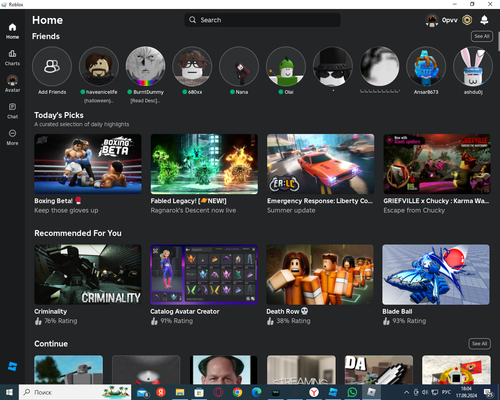Open friend BurntDummy's avatar

145,66
